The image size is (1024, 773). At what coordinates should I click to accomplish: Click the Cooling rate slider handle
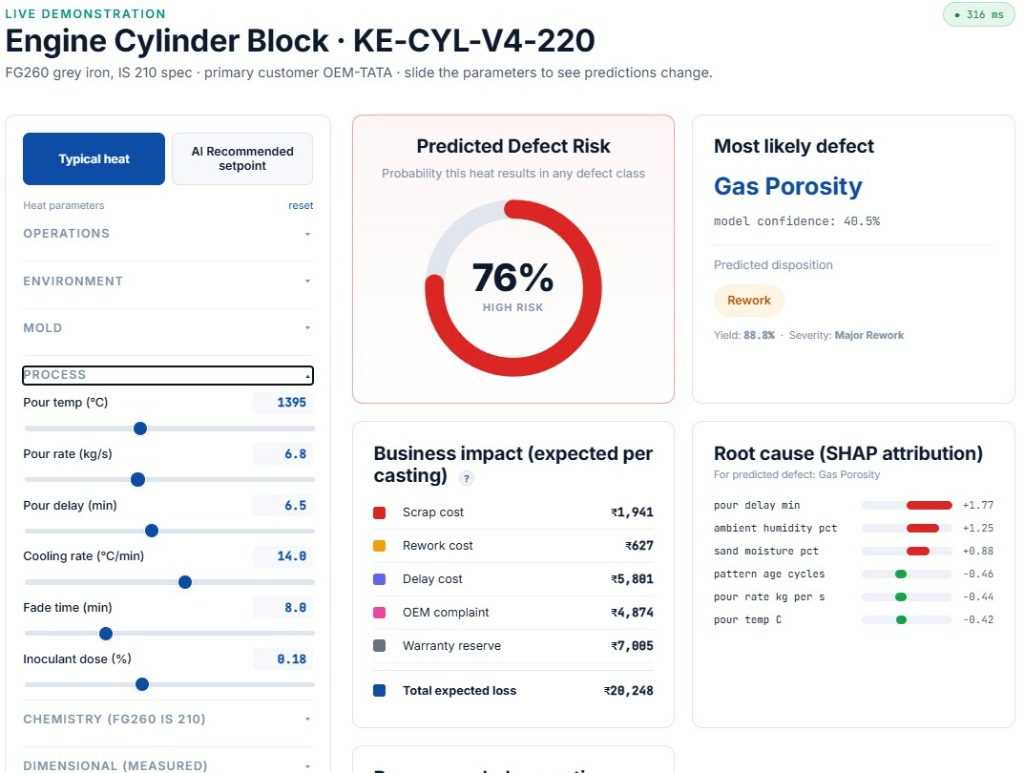(185, 582)
